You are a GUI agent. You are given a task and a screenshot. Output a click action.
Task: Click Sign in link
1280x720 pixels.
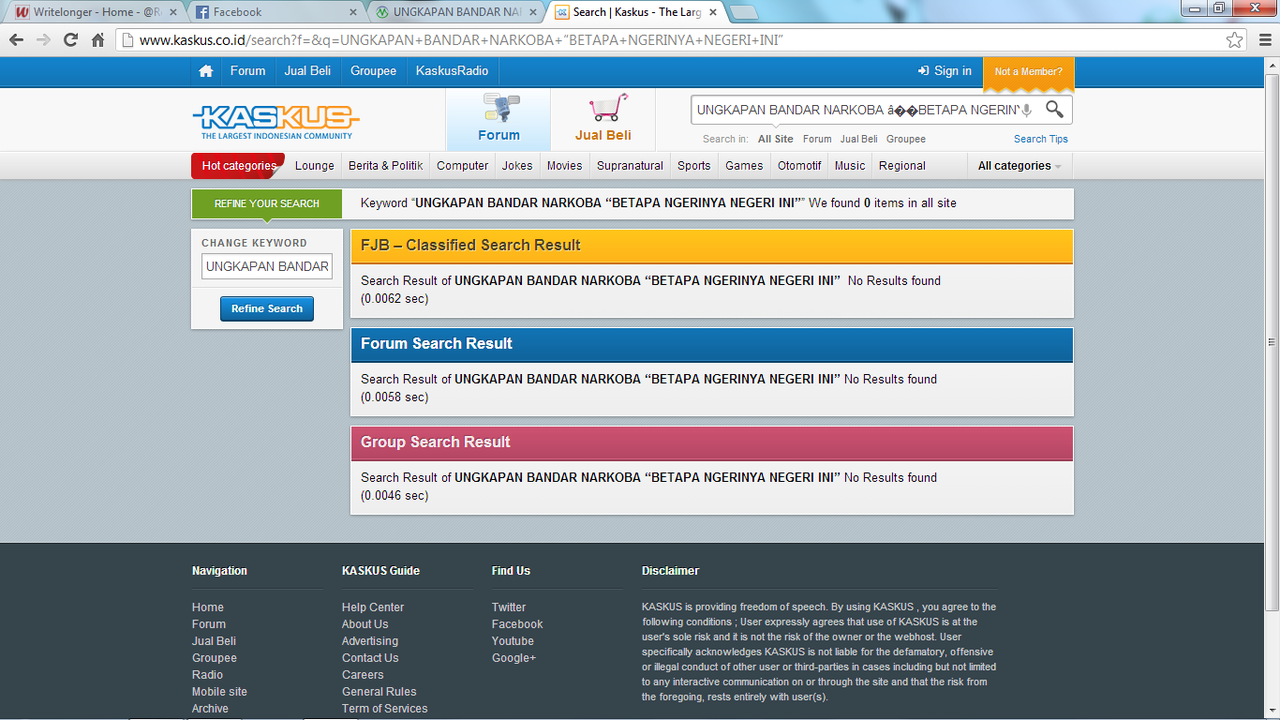[945, 71]
